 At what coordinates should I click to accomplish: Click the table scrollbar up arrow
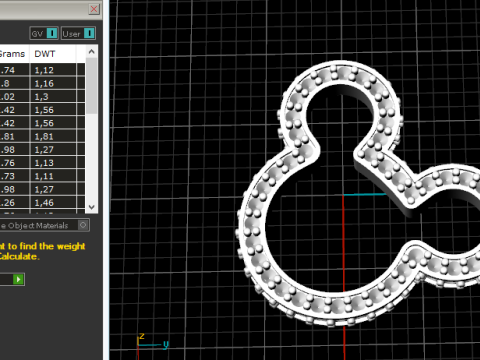tap(92, 52)
